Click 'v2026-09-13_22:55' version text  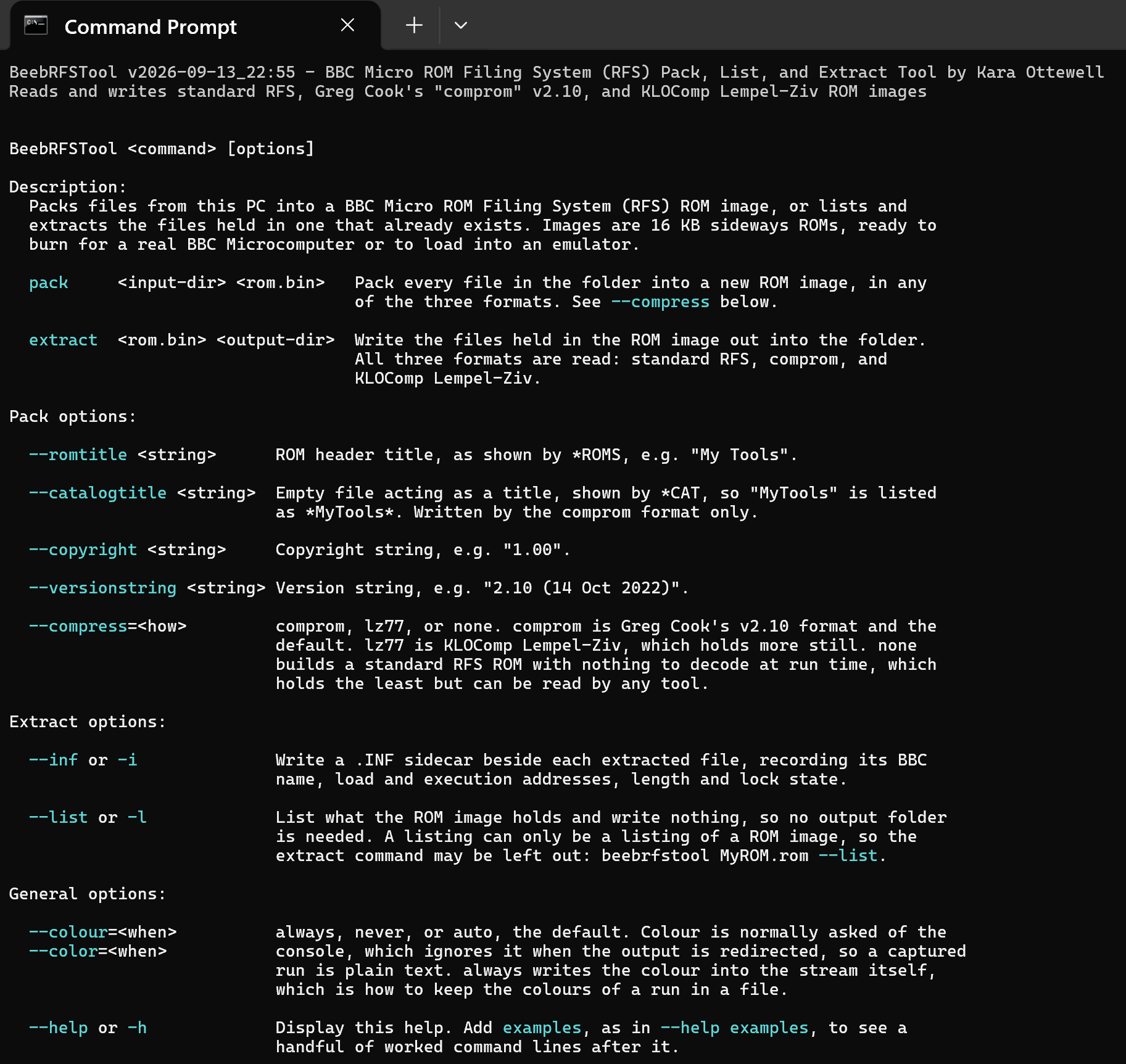[212, 73]
